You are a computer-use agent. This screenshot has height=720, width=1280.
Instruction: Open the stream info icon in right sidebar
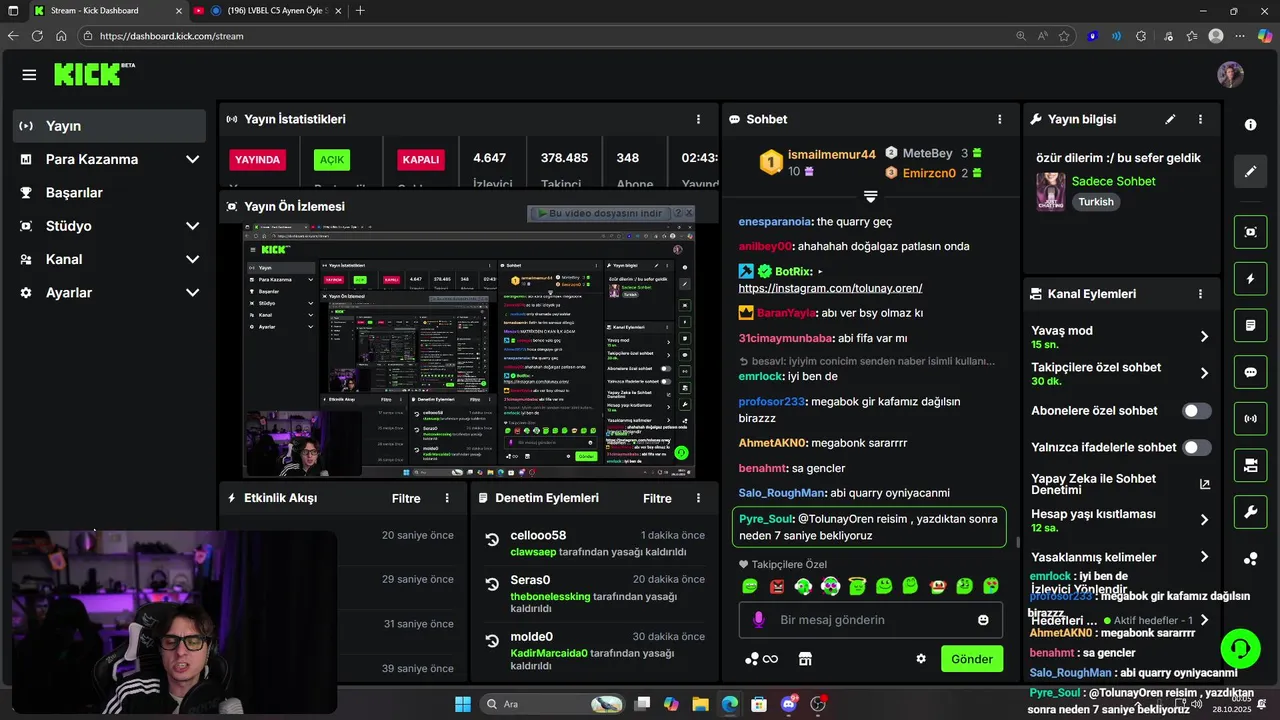1250,125
